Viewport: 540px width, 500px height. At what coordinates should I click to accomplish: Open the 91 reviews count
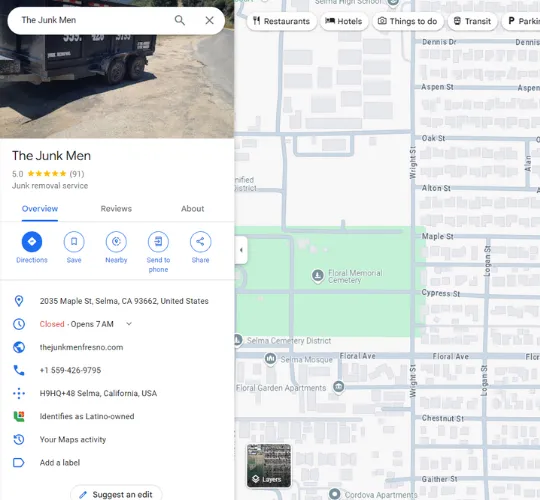tap(77, 174)
